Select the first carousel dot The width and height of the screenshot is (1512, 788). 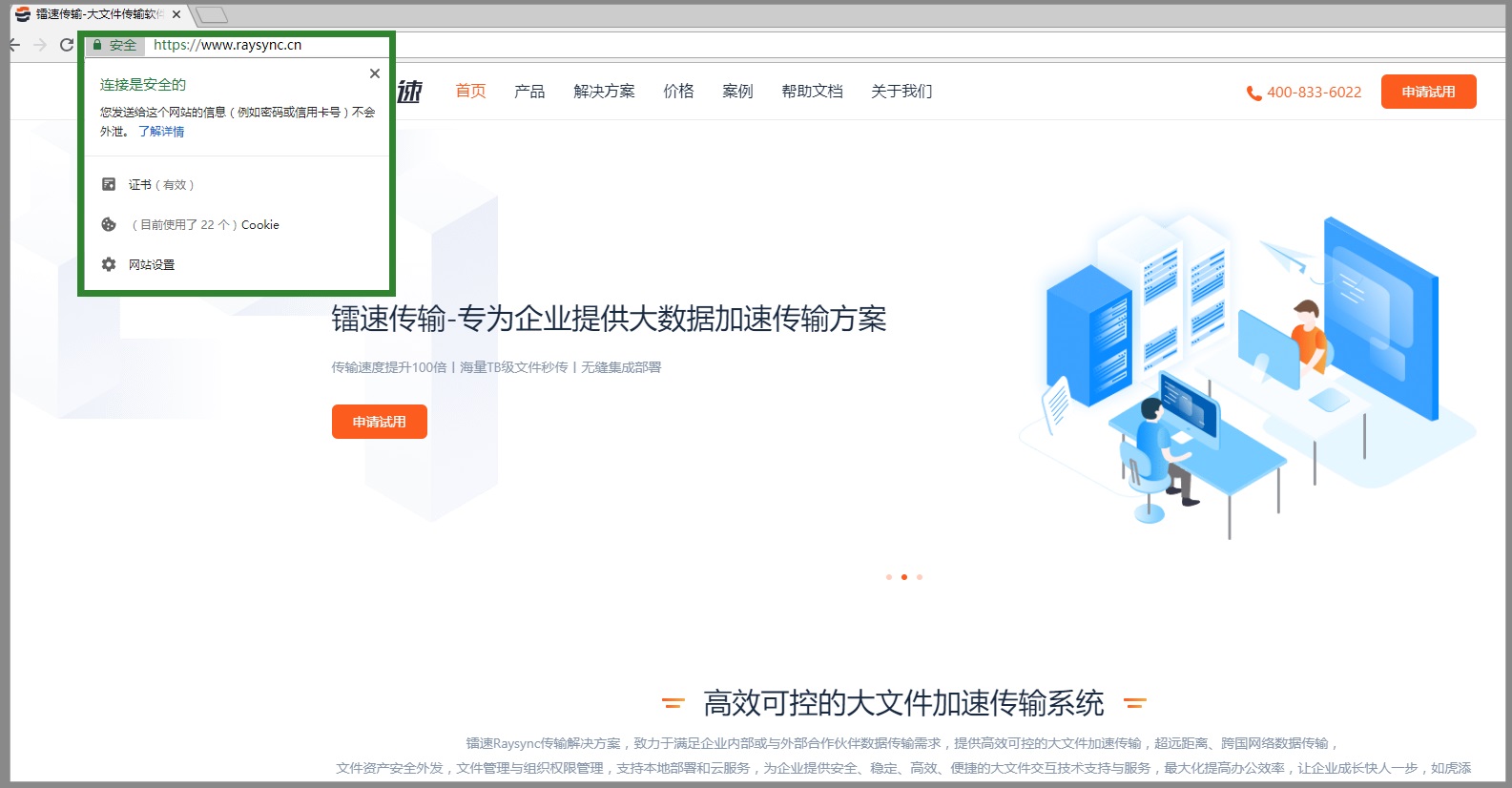coord(889,577)
